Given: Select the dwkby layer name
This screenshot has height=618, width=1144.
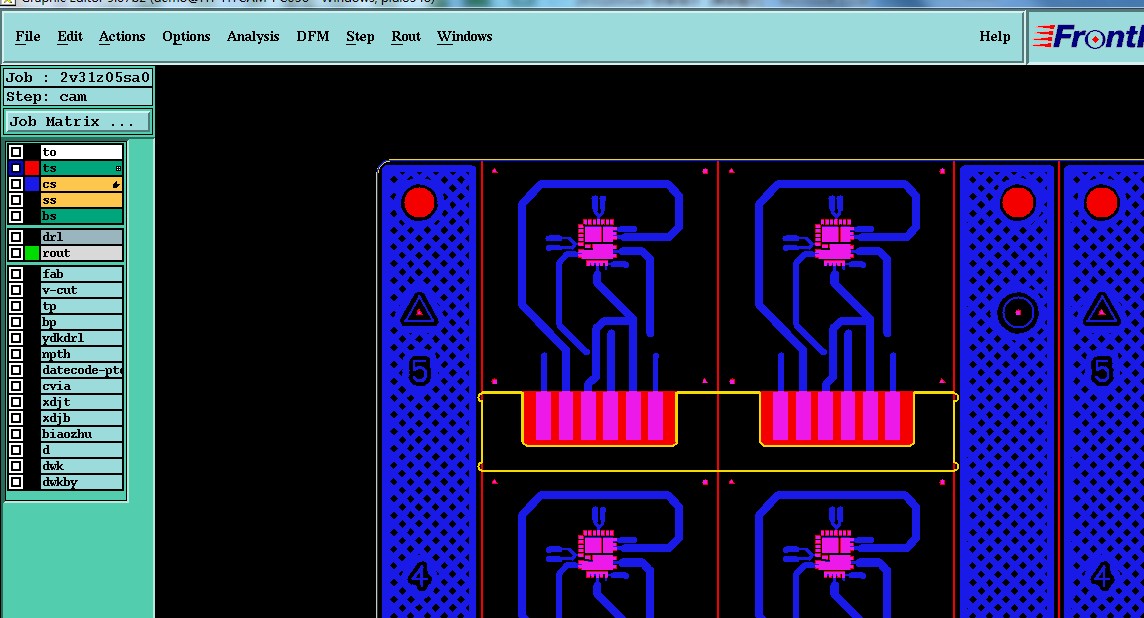Looking at the screenshot, I should (82, 482).
